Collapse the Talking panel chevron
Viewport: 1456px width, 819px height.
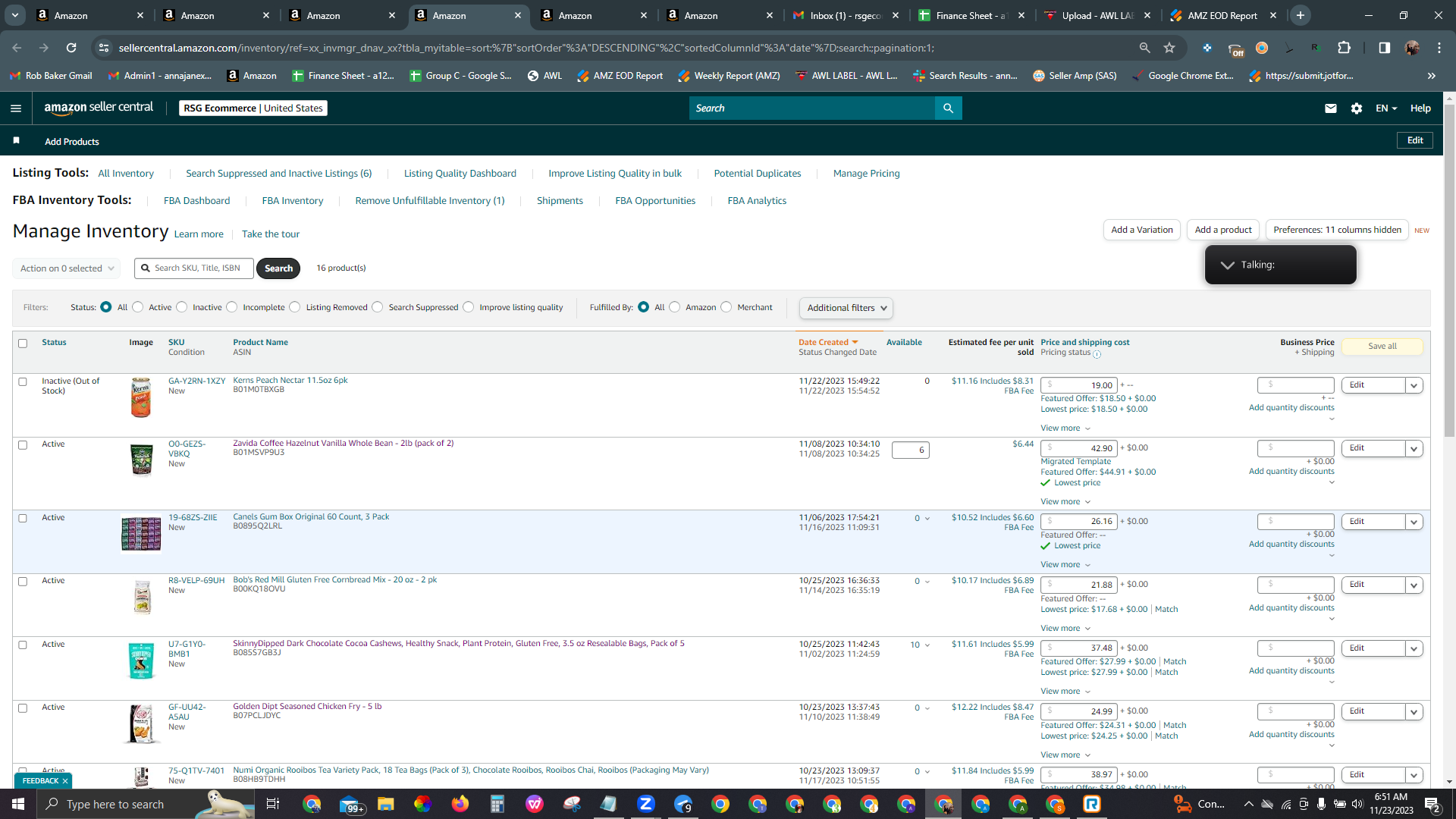pos(1227,265)
